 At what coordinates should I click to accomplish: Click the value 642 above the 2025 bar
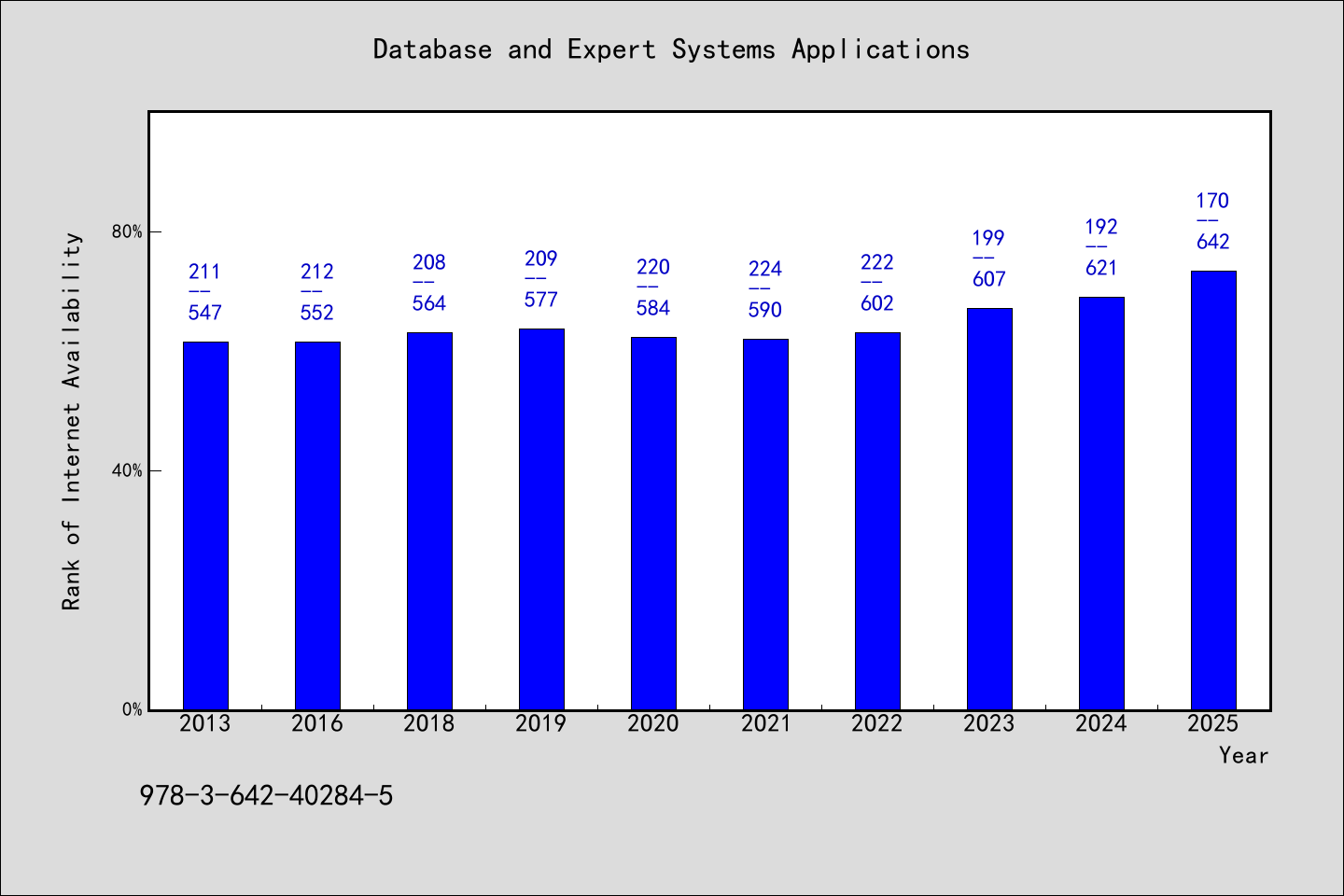coord(1213,242)
